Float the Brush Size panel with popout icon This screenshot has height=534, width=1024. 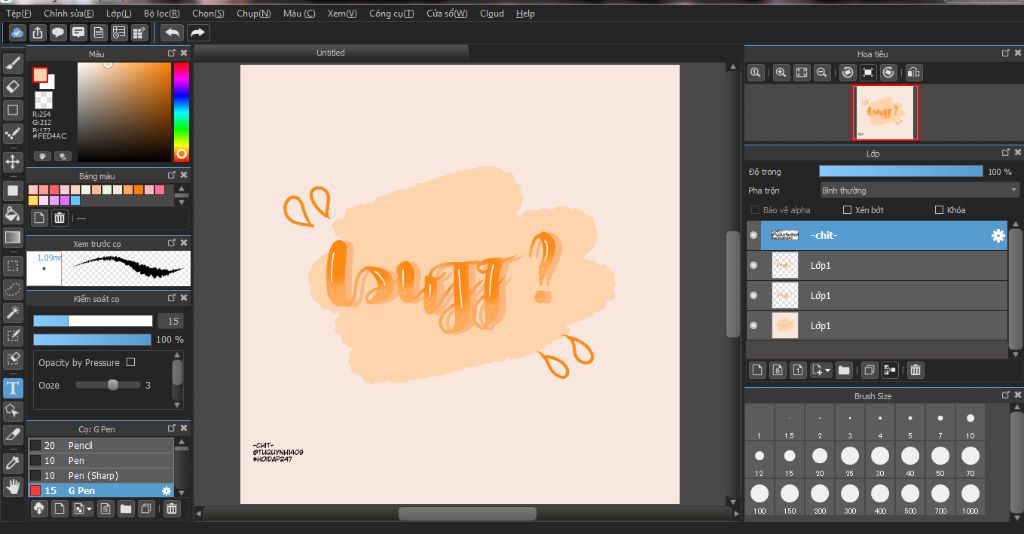(1006, 395)
